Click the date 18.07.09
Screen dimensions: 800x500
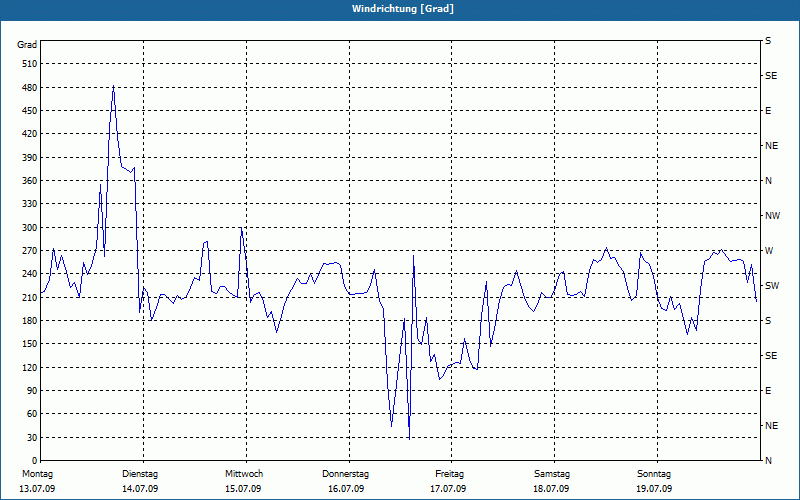(551, 489)
